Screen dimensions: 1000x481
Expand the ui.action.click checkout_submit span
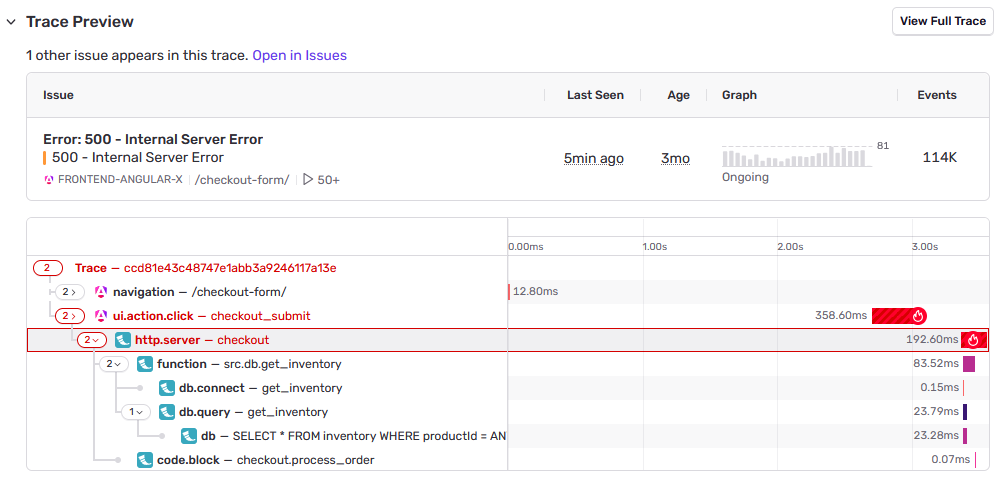click(x=70, y=316)
